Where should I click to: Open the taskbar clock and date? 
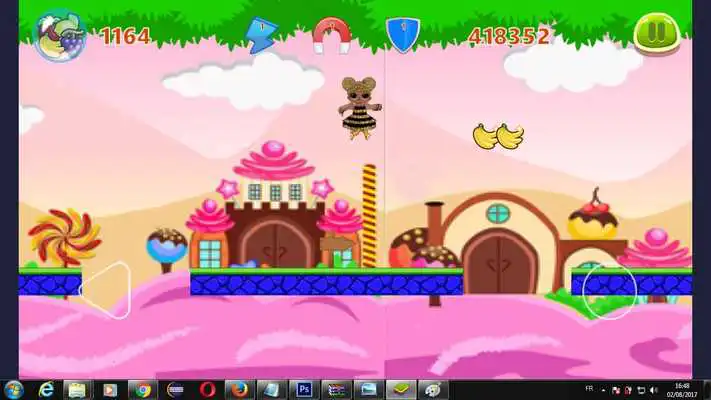coord(681,389)
